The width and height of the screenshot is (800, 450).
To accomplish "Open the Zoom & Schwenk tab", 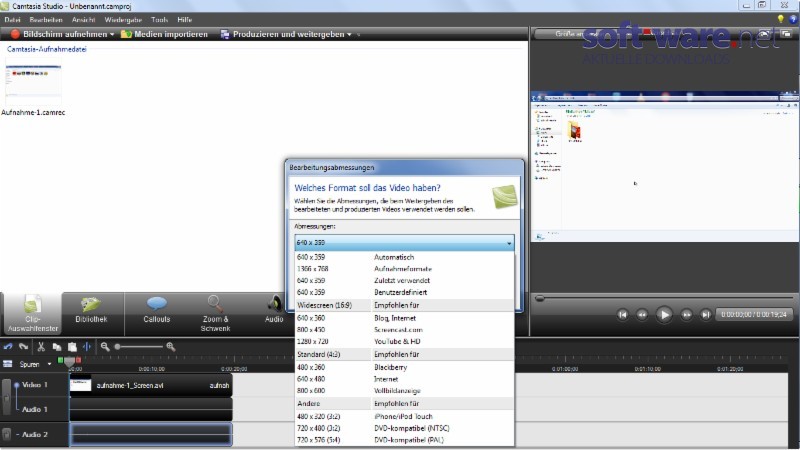I will coord(215,314).
